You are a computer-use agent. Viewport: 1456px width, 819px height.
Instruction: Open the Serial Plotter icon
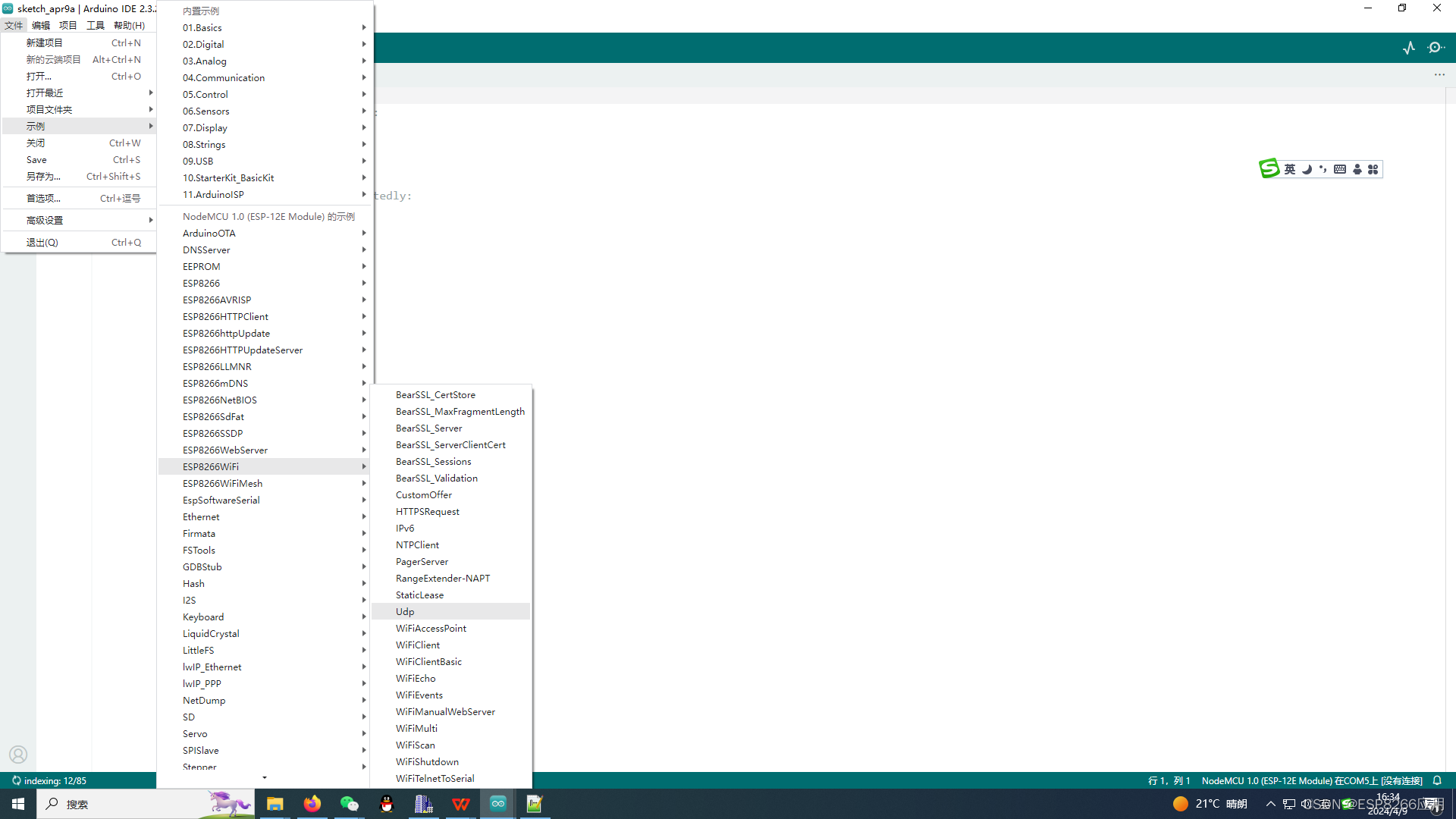(x=1409, y=48)
